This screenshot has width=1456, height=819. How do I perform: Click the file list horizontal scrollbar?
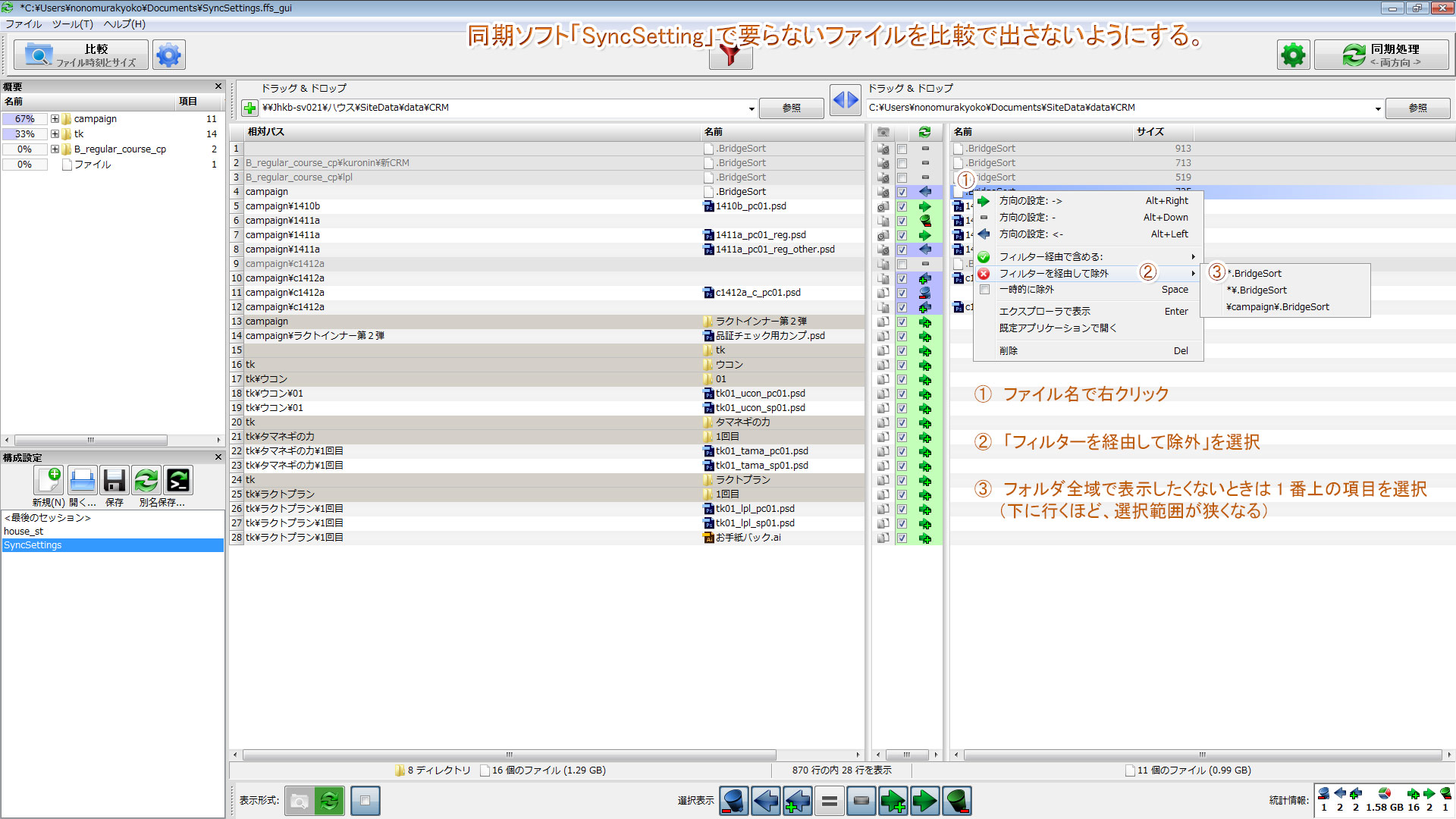508,755
